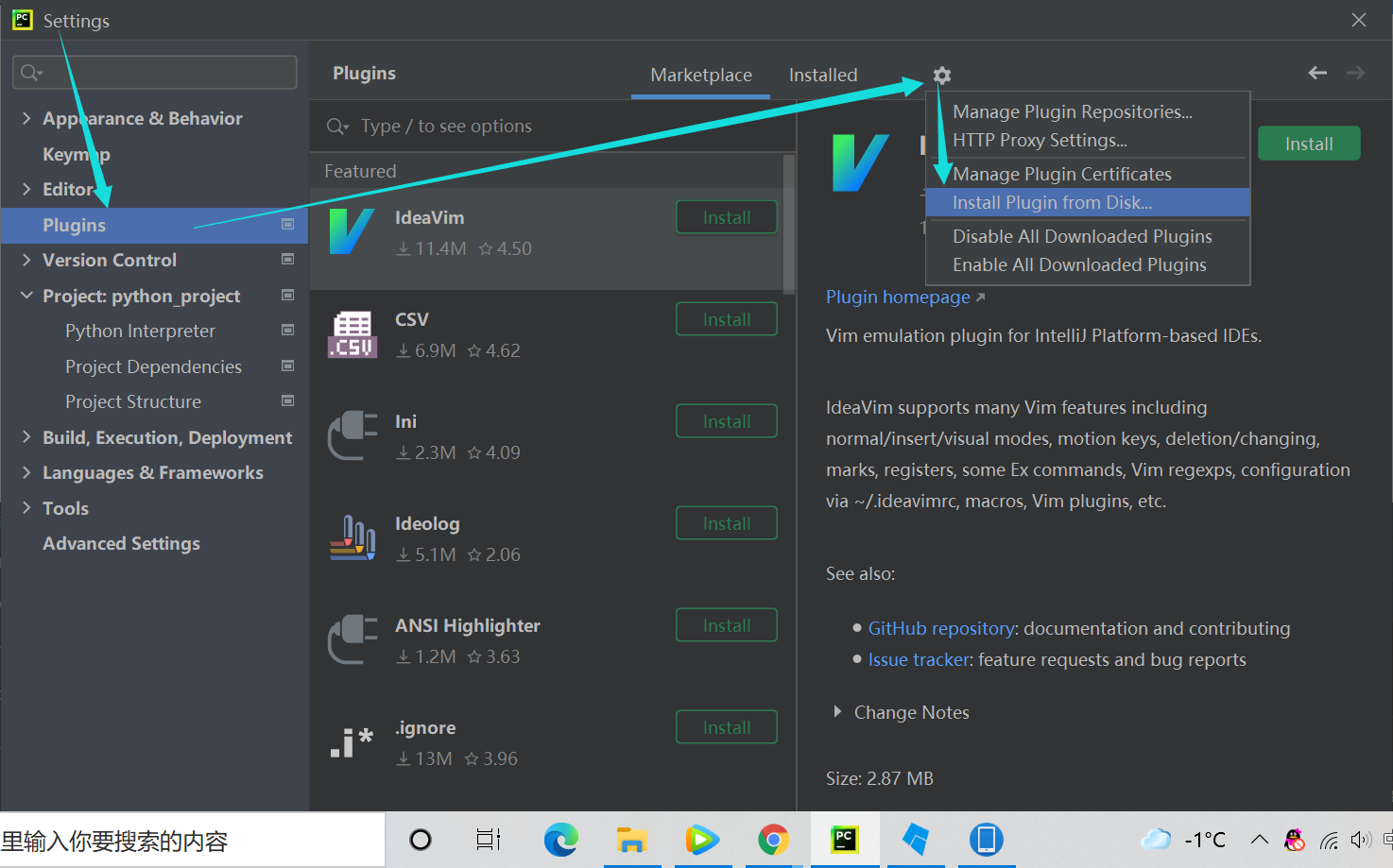This screenshot has height=868, width=1393.
Task: Launch Chrome from the taskbar
Action: click(x=773, y=839)
